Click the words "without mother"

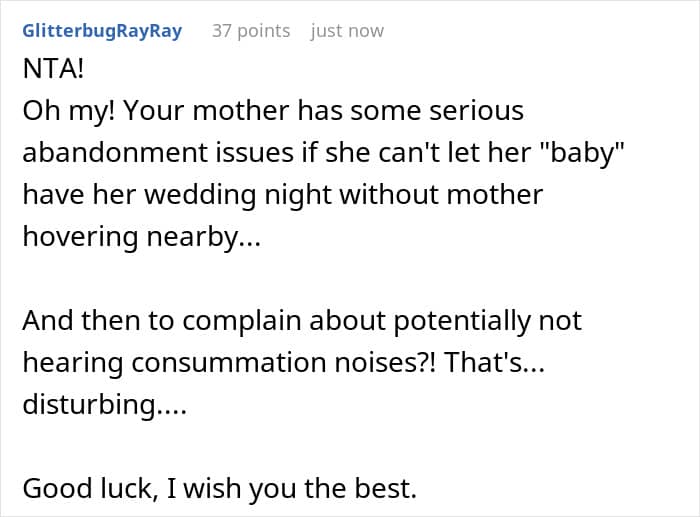click(x=433, y=194)
